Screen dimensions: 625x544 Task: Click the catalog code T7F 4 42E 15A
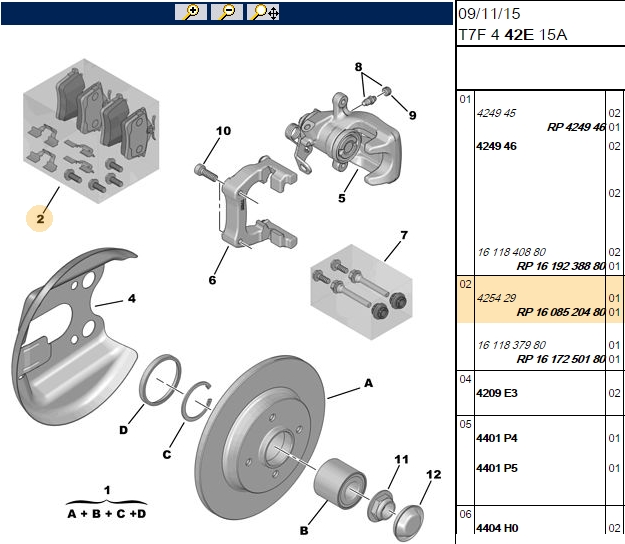coord(513,35)
